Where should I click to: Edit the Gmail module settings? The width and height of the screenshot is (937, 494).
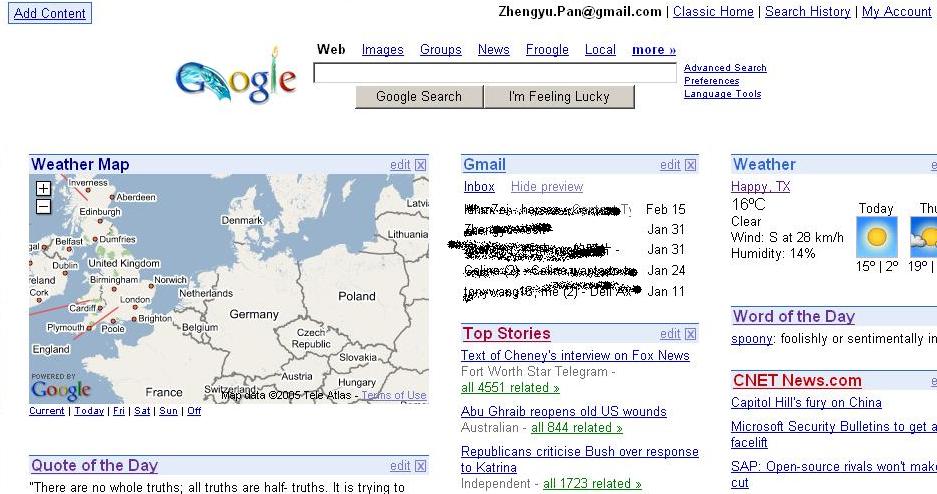(670, 165)
